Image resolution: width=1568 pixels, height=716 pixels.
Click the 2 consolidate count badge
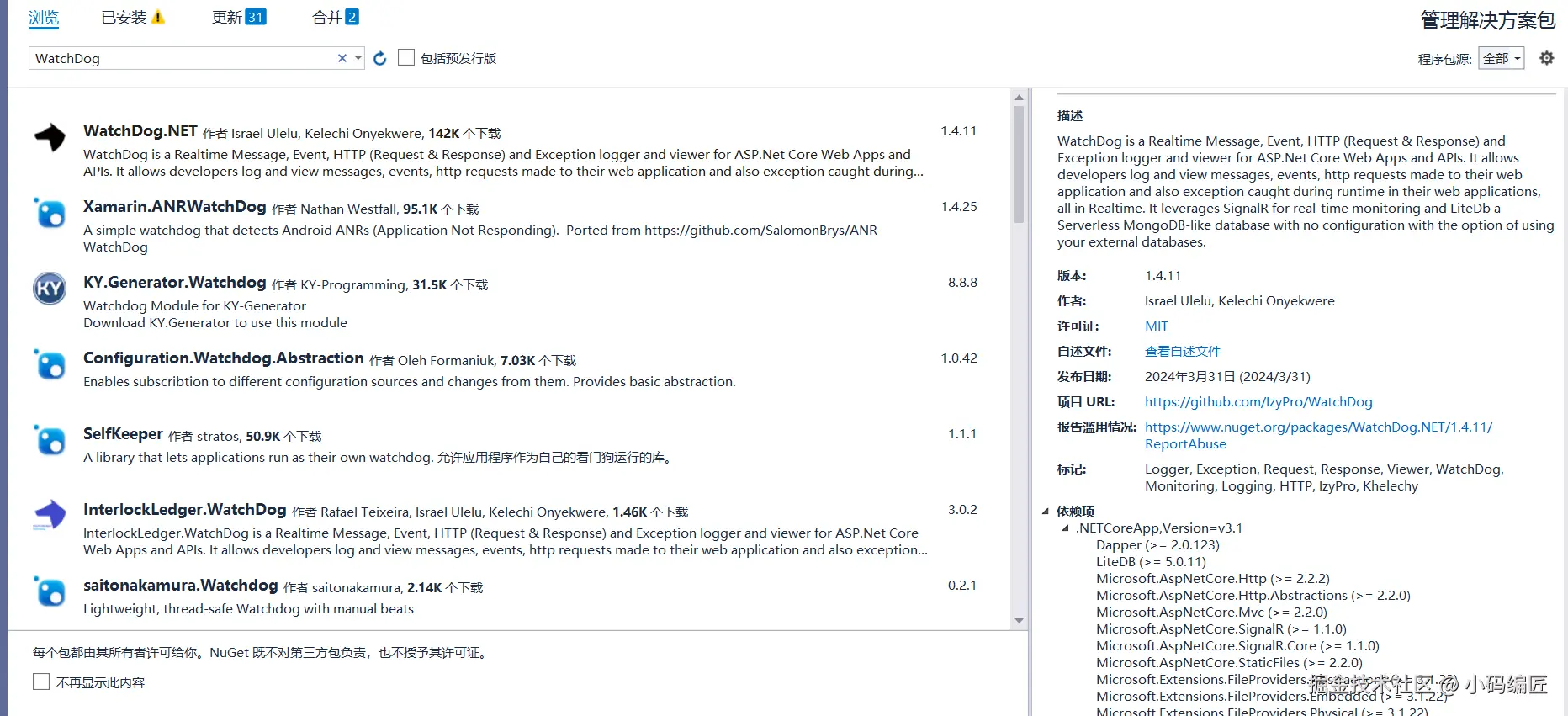[352, 17]
